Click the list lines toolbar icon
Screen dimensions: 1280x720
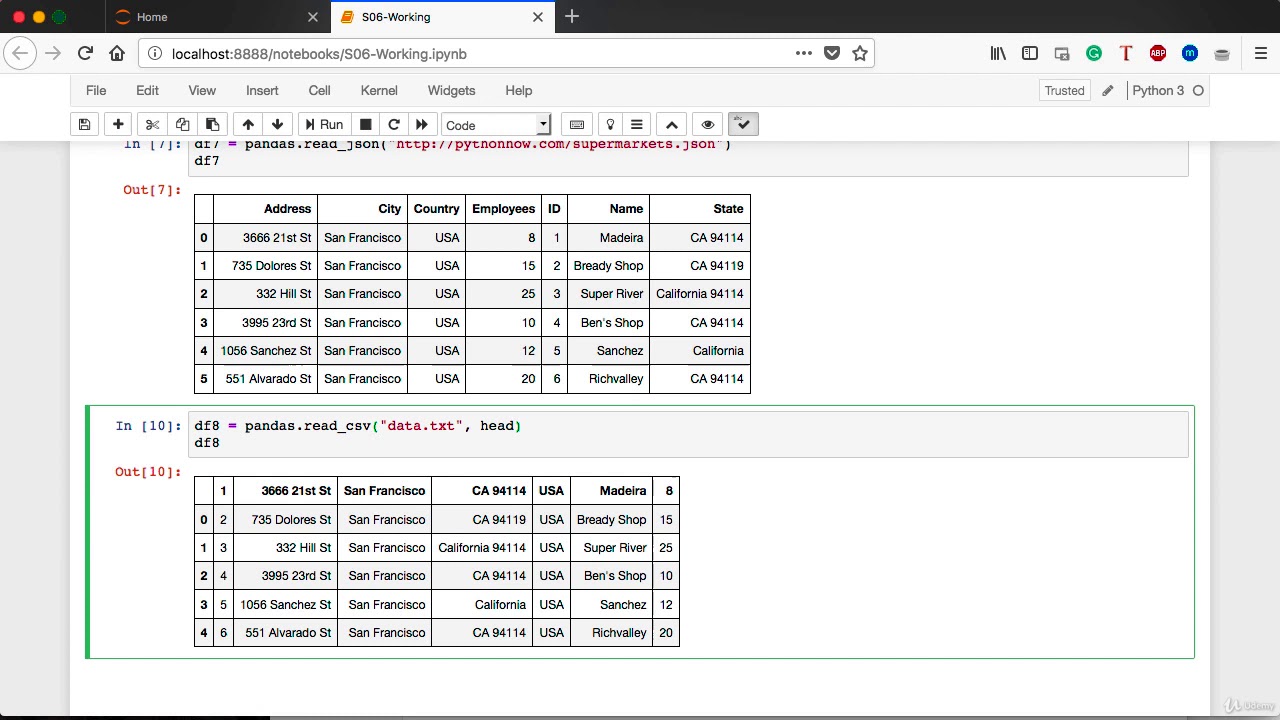[x=637, y=125]
